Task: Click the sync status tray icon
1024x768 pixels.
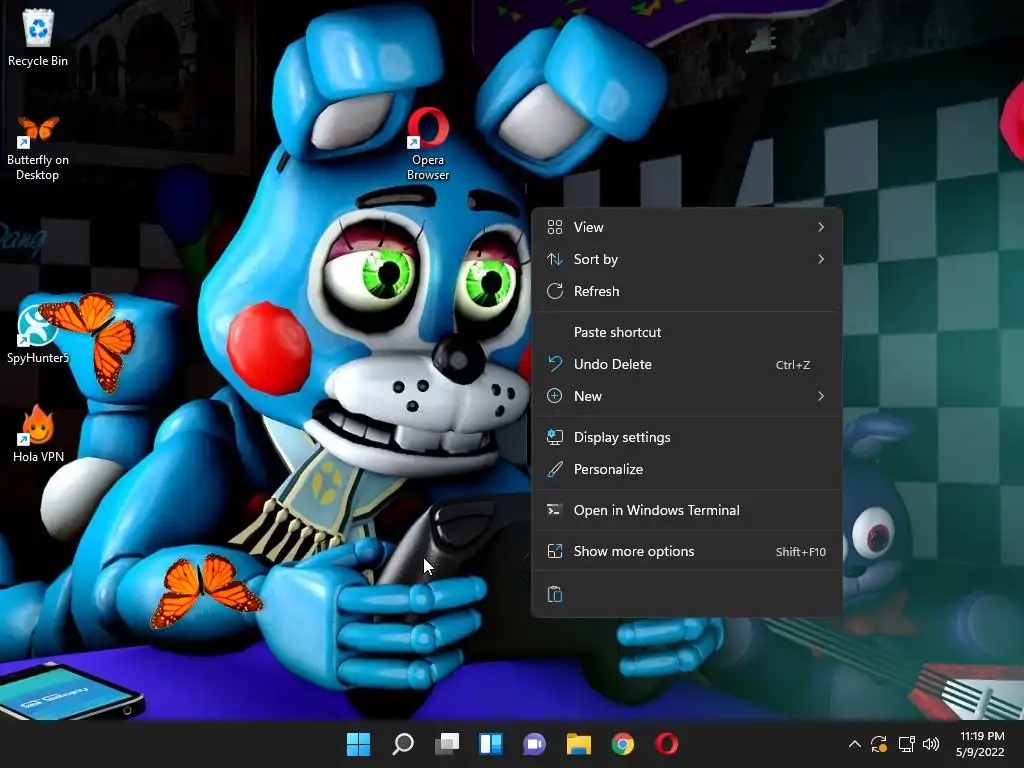Action: tap(879, 744)
